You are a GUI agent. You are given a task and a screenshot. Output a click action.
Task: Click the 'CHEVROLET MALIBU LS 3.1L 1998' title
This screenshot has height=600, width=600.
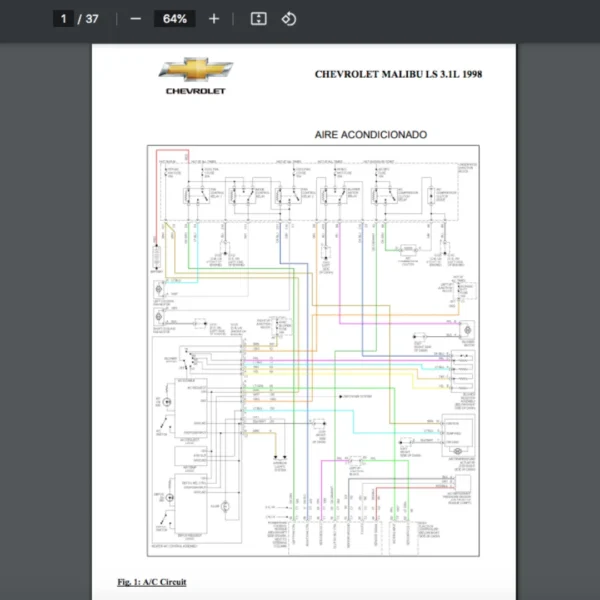398,74
